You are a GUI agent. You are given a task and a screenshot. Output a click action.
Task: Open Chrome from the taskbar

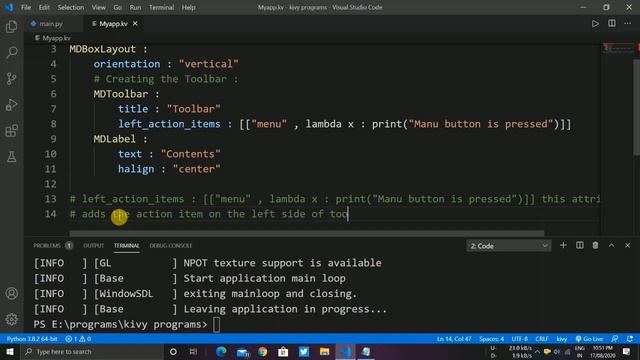[262, 351]
